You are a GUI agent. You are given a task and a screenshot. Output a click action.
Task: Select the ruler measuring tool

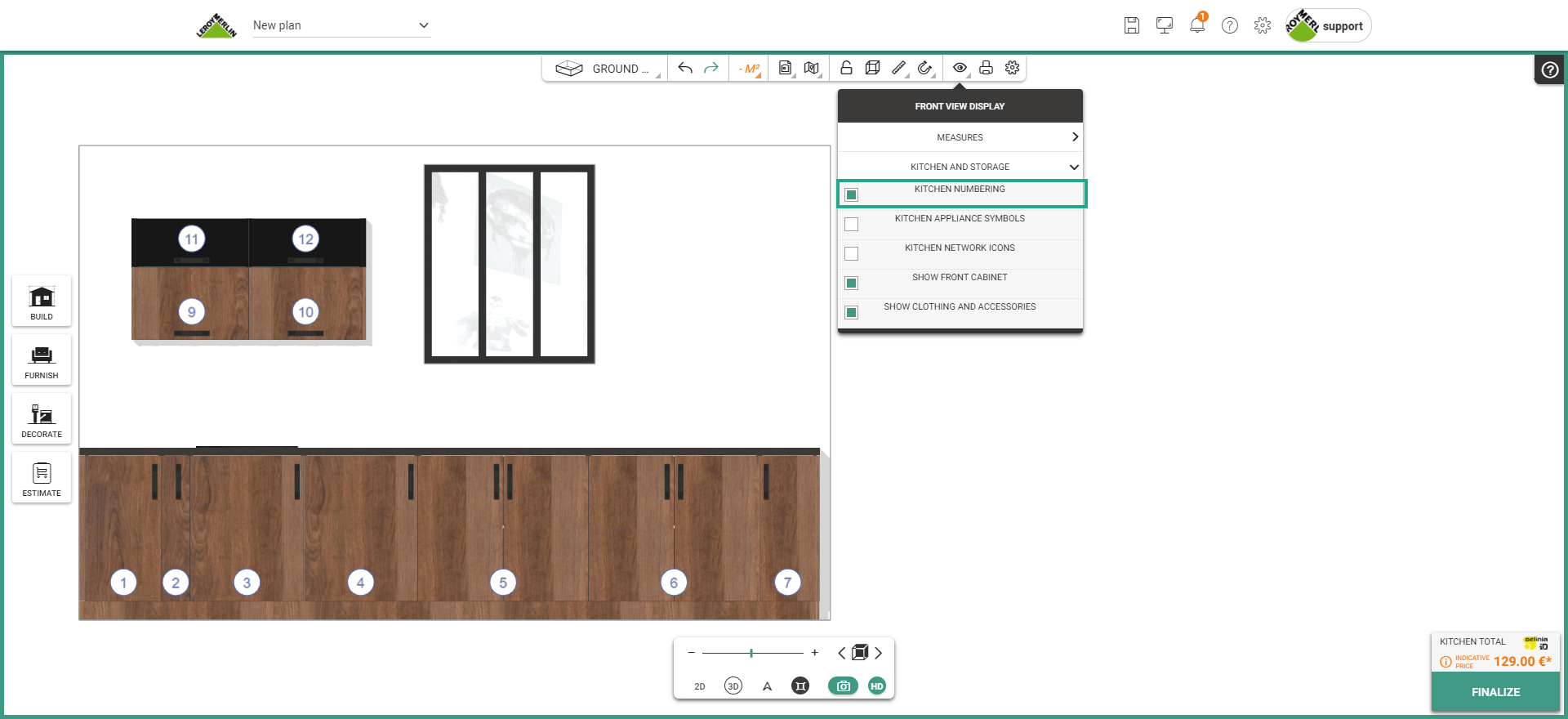898,68
